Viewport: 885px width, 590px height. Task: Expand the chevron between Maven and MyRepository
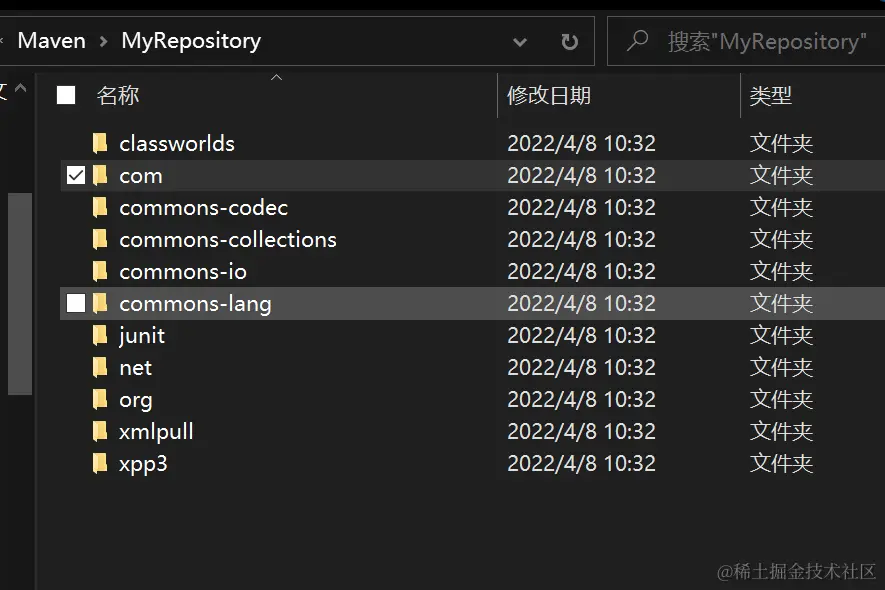pos(103,42)
